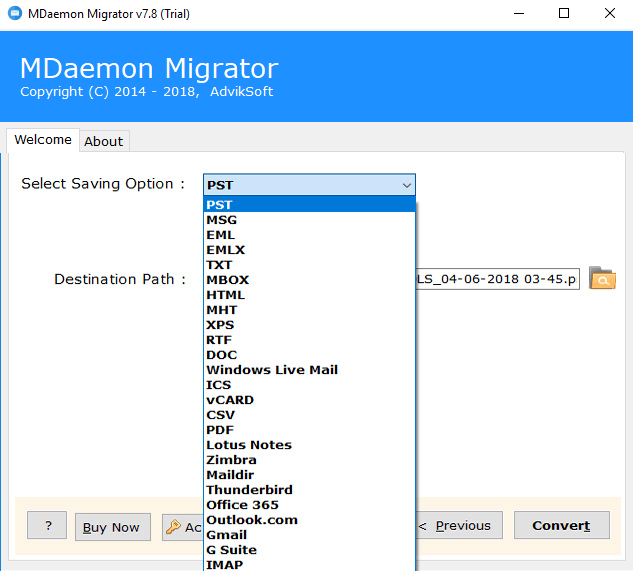
Task: Click the MDaemon Migrator title bar app icon
Action: [x=15, y=13]
